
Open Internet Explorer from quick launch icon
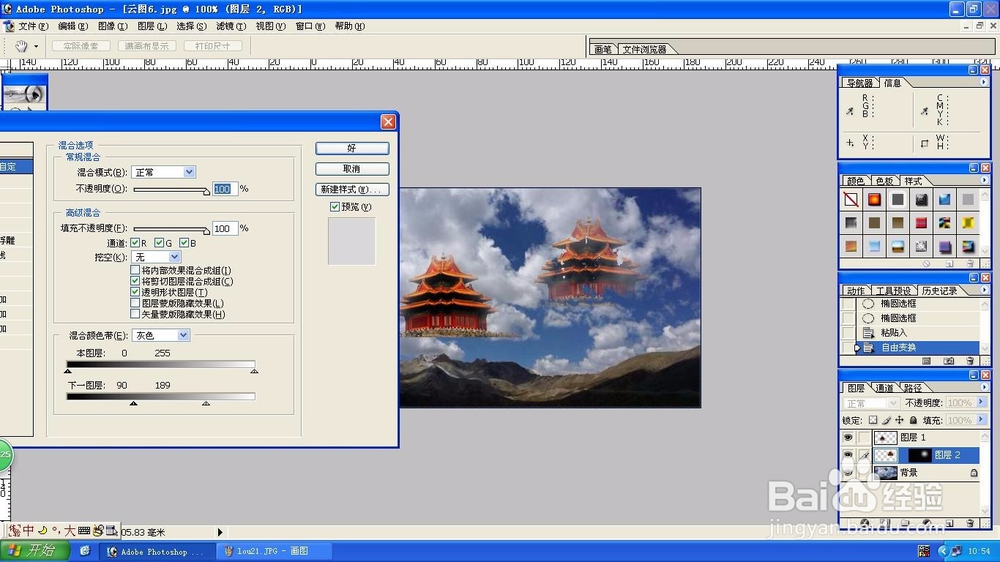click(x=85, y=551)
